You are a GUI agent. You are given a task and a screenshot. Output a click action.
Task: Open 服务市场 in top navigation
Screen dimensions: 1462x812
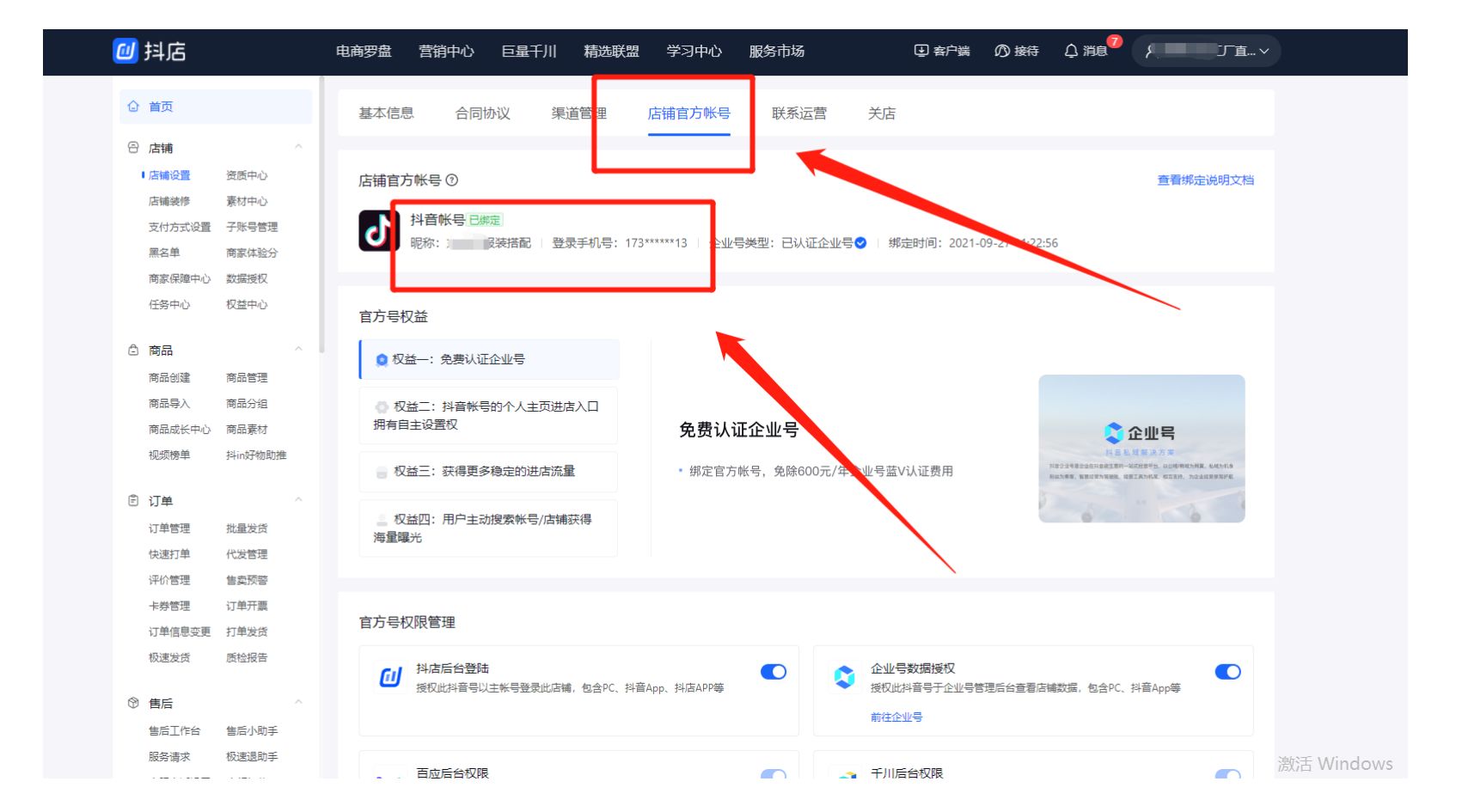click(776, 52)
